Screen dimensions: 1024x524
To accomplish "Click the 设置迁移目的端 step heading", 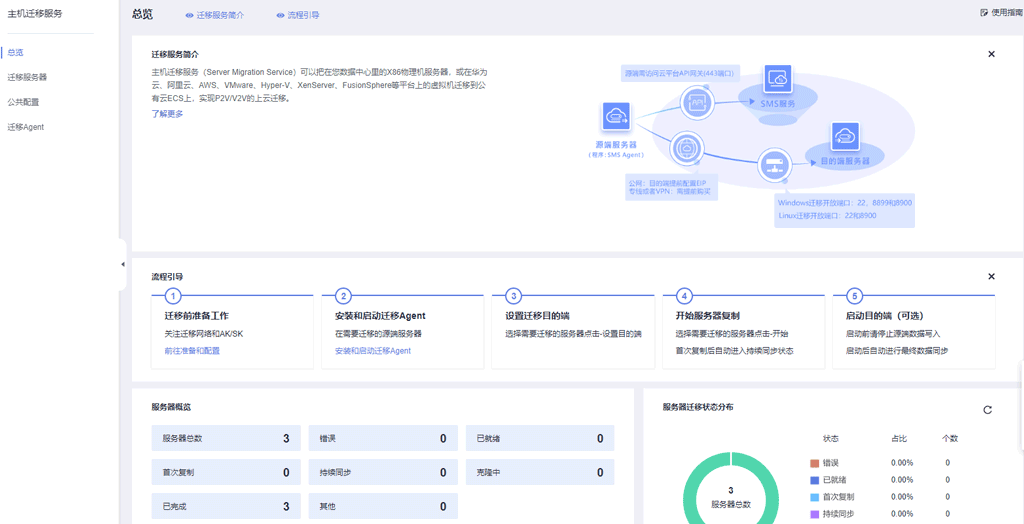I will 537,316.
